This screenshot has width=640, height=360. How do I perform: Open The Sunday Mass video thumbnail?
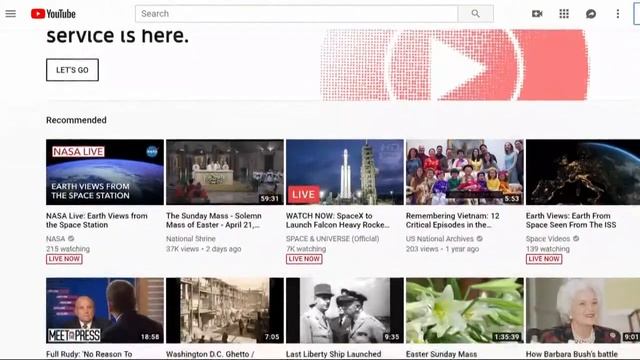point(225,172)
